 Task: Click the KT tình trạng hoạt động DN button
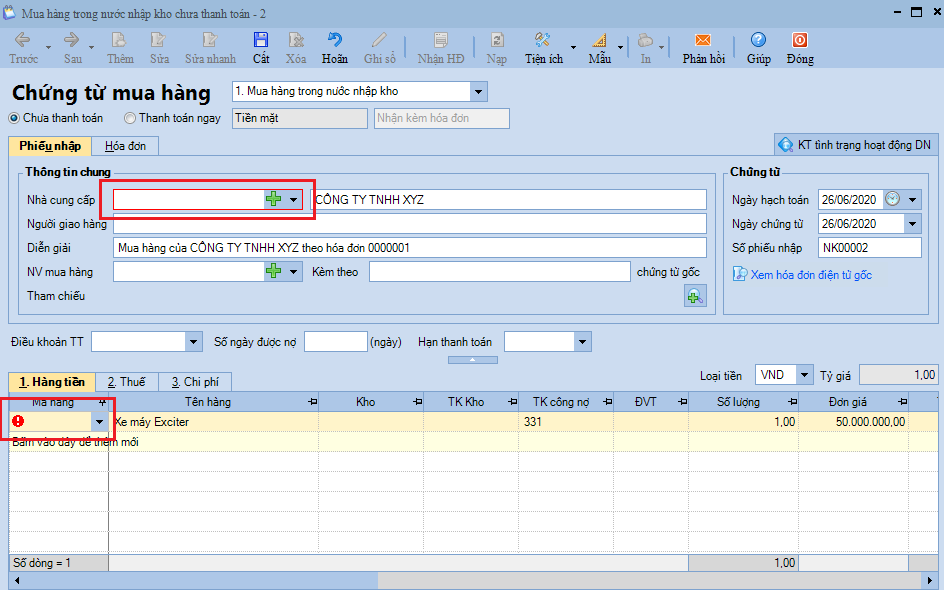856,145
